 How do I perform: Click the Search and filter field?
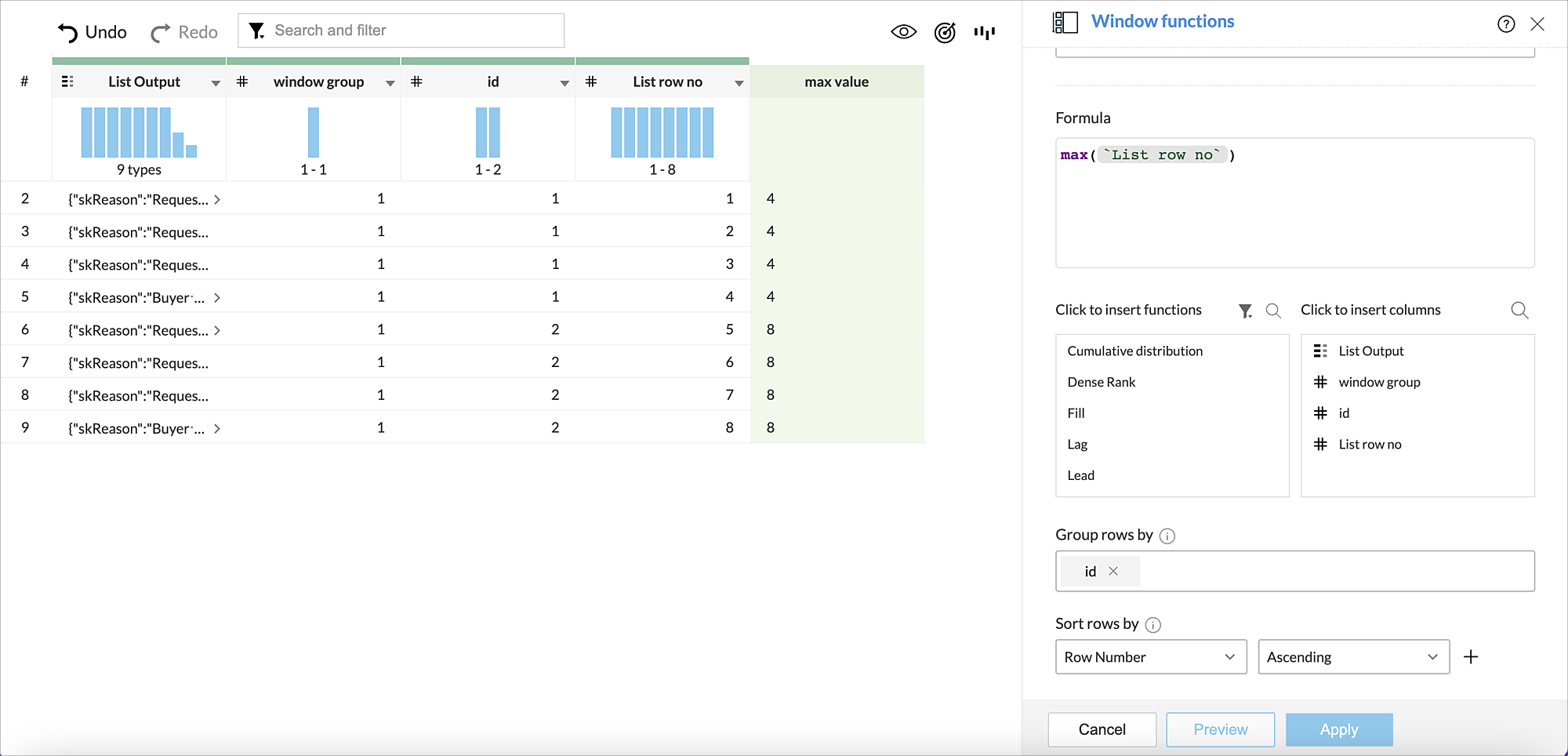coord(392,30)
